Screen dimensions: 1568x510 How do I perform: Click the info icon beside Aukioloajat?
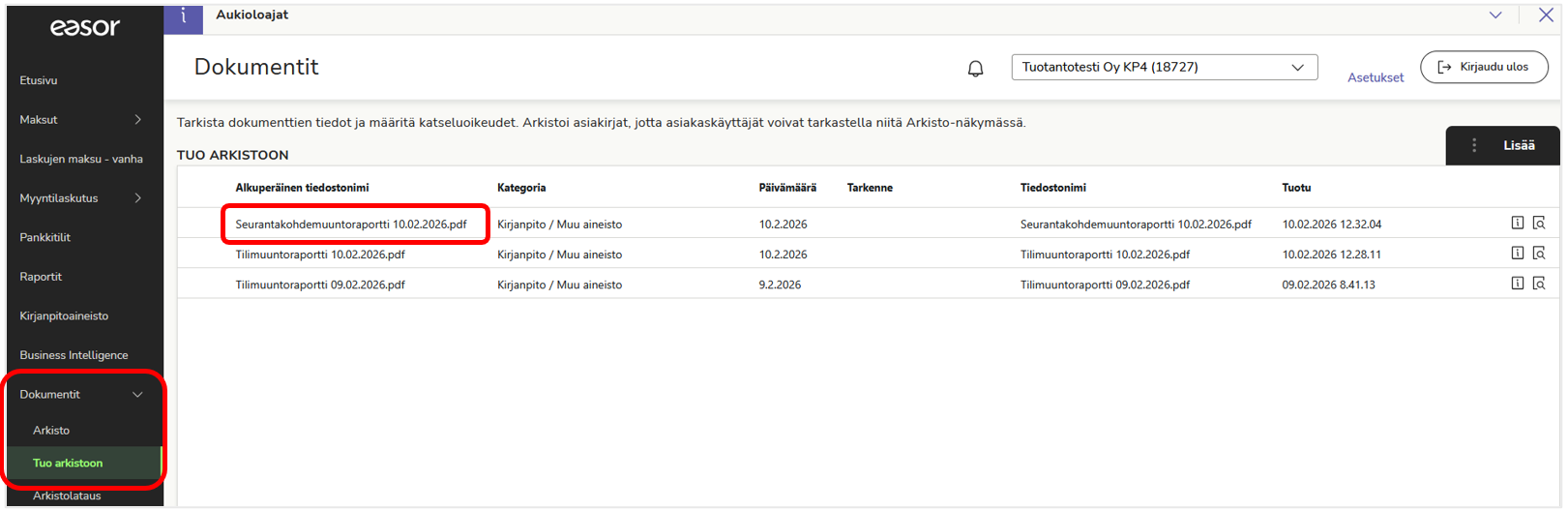[183, 16]
